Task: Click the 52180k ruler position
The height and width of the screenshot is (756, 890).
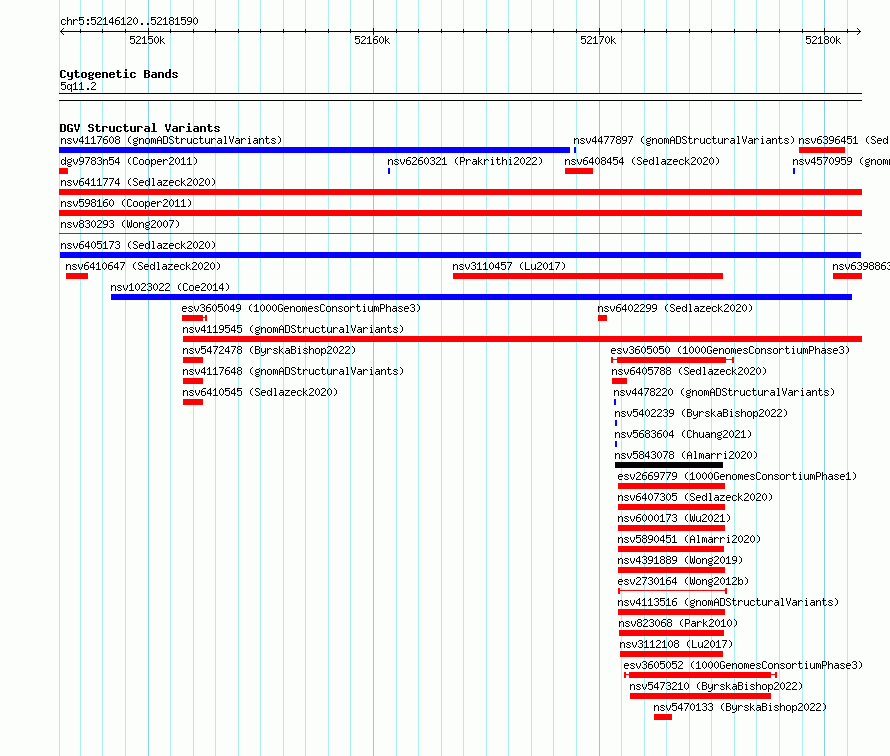Action: point(823,40)
